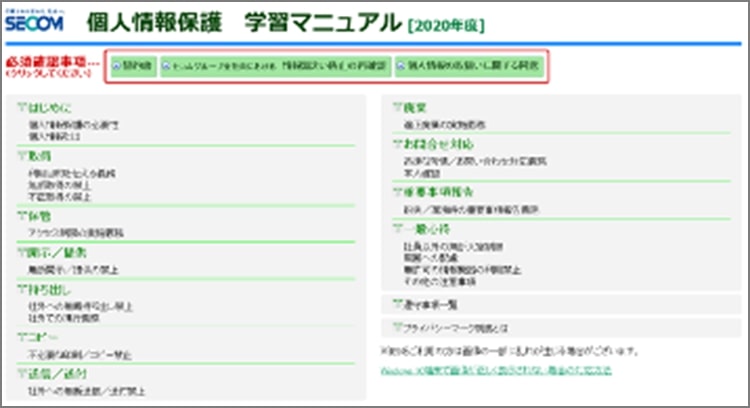Viewport: 750px width, 408px height.
Task: Click the triangle icon beside 遵守事項一覧
Action: 397,304
